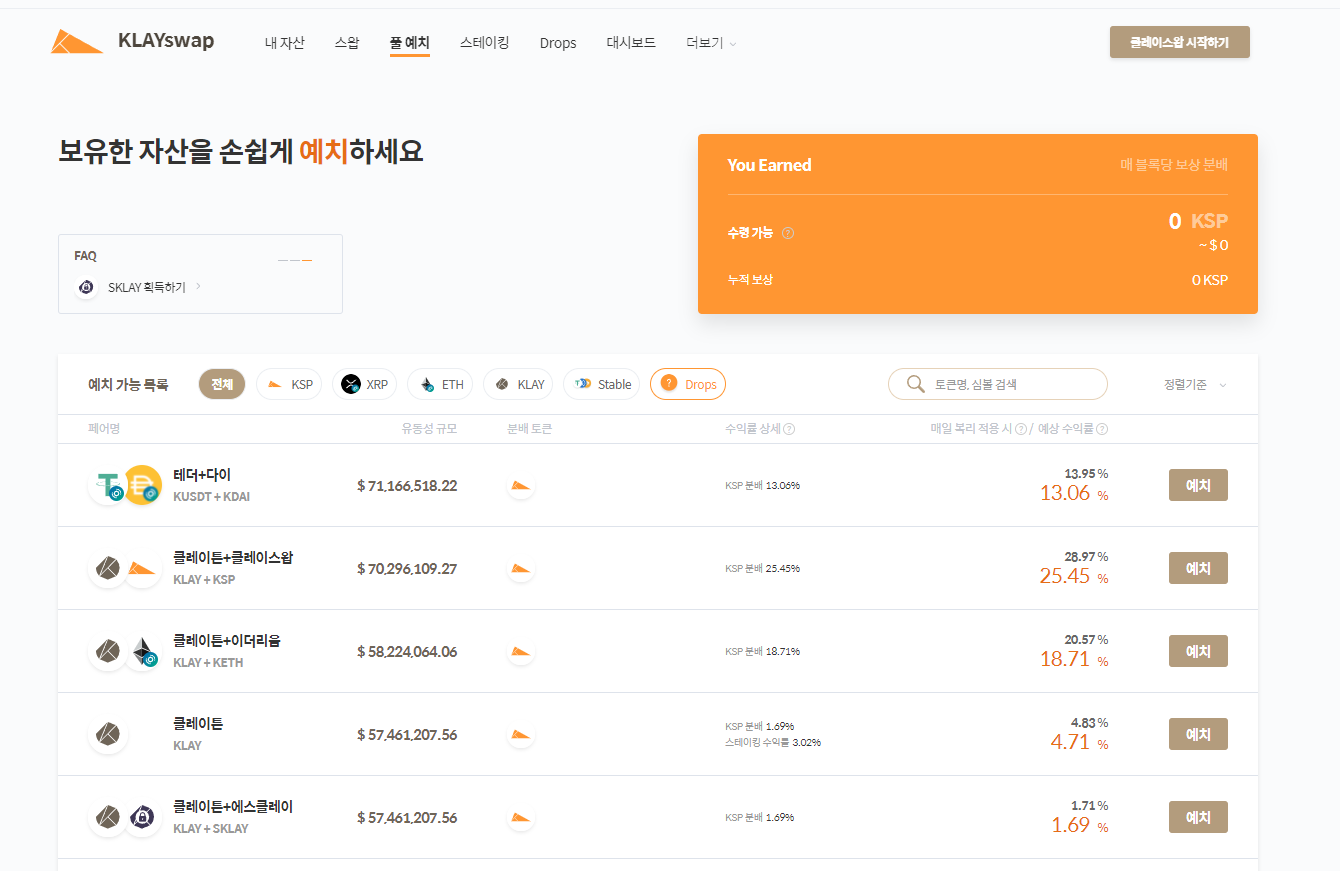1340x871 pixels.
Task: Click 클레이스왑 시작하기 button
Action: click(1180, 42)
